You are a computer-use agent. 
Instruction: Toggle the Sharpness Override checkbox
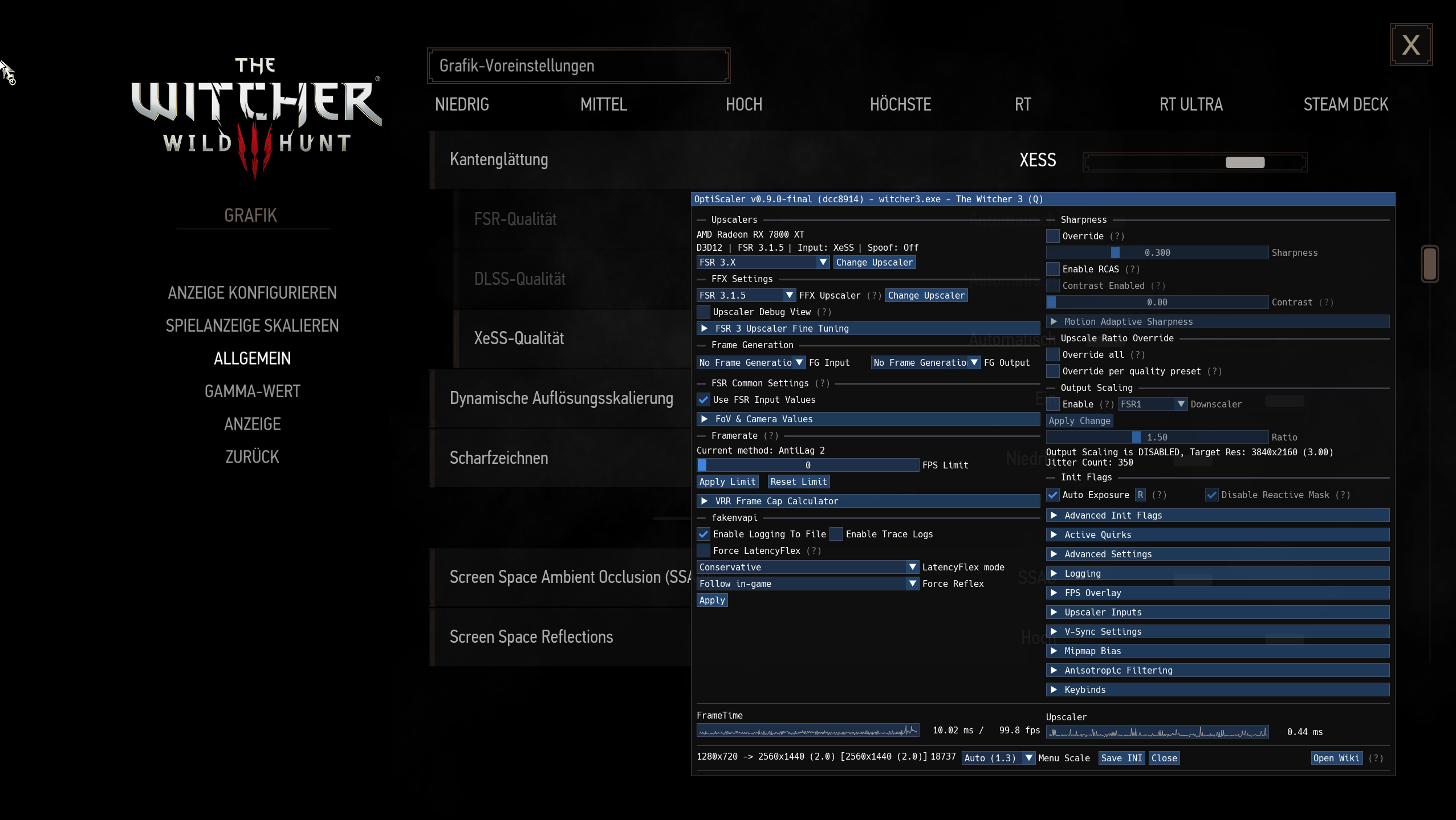coord(1053,236)
